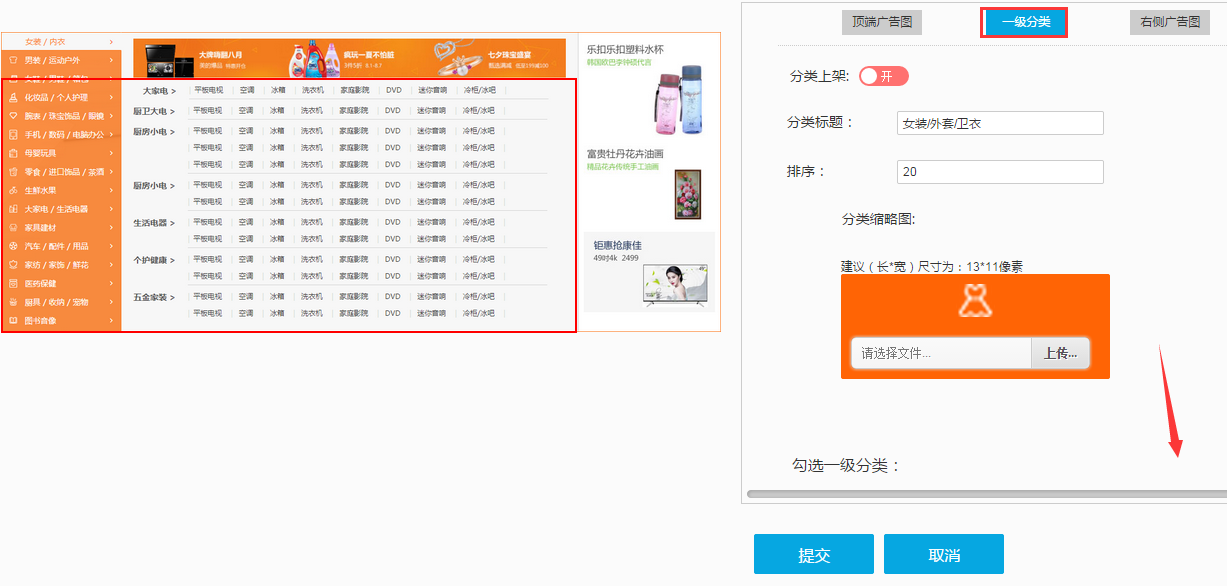Expand the 零食/进口饰品/茶酒 category arrow

coord(111,172)
